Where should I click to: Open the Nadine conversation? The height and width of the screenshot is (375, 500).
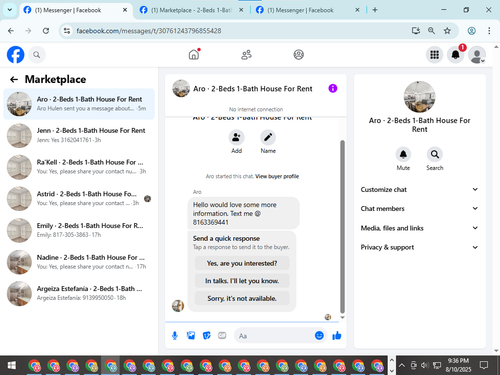click(79, 262)
